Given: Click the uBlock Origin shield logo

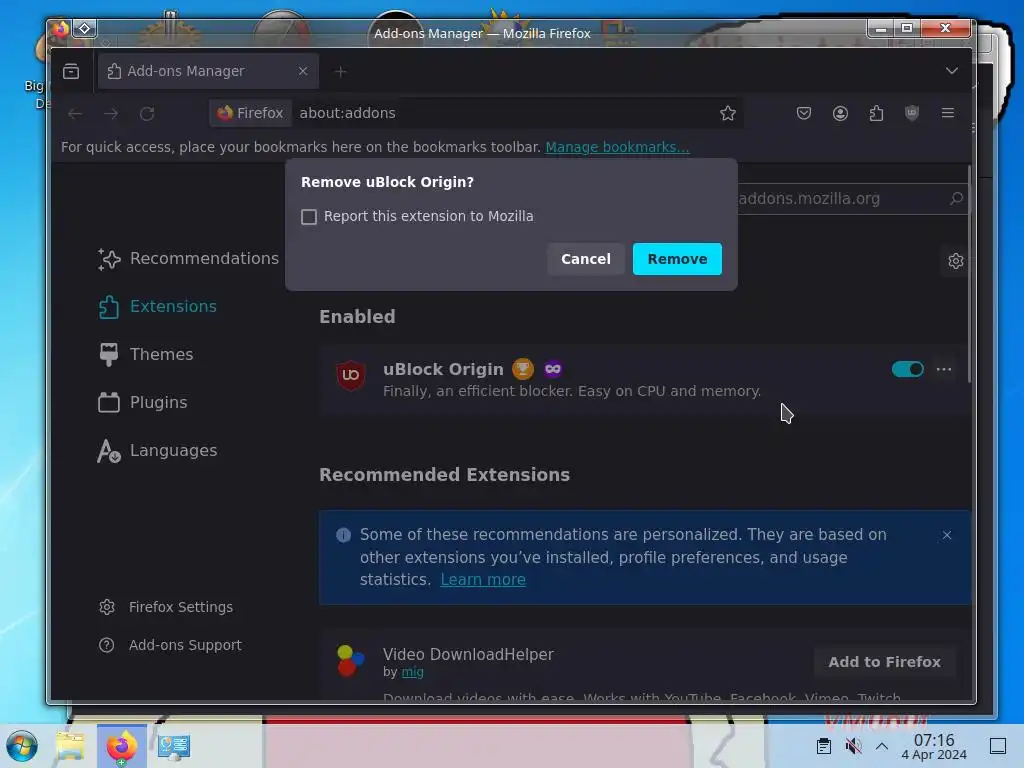Looking at the screenshot, I should click(x=351, y=375).
